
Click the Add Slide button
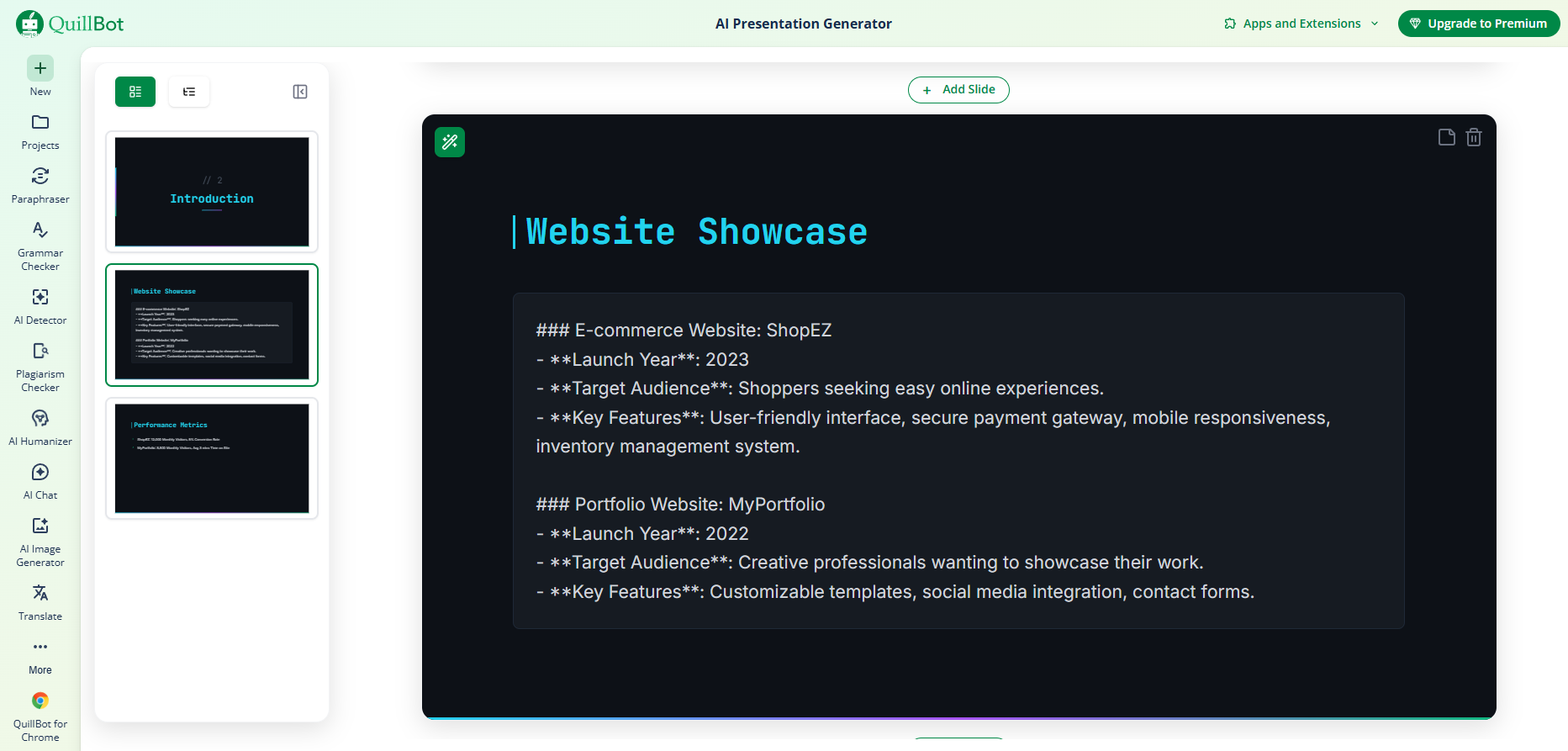(x=958, y=90)
